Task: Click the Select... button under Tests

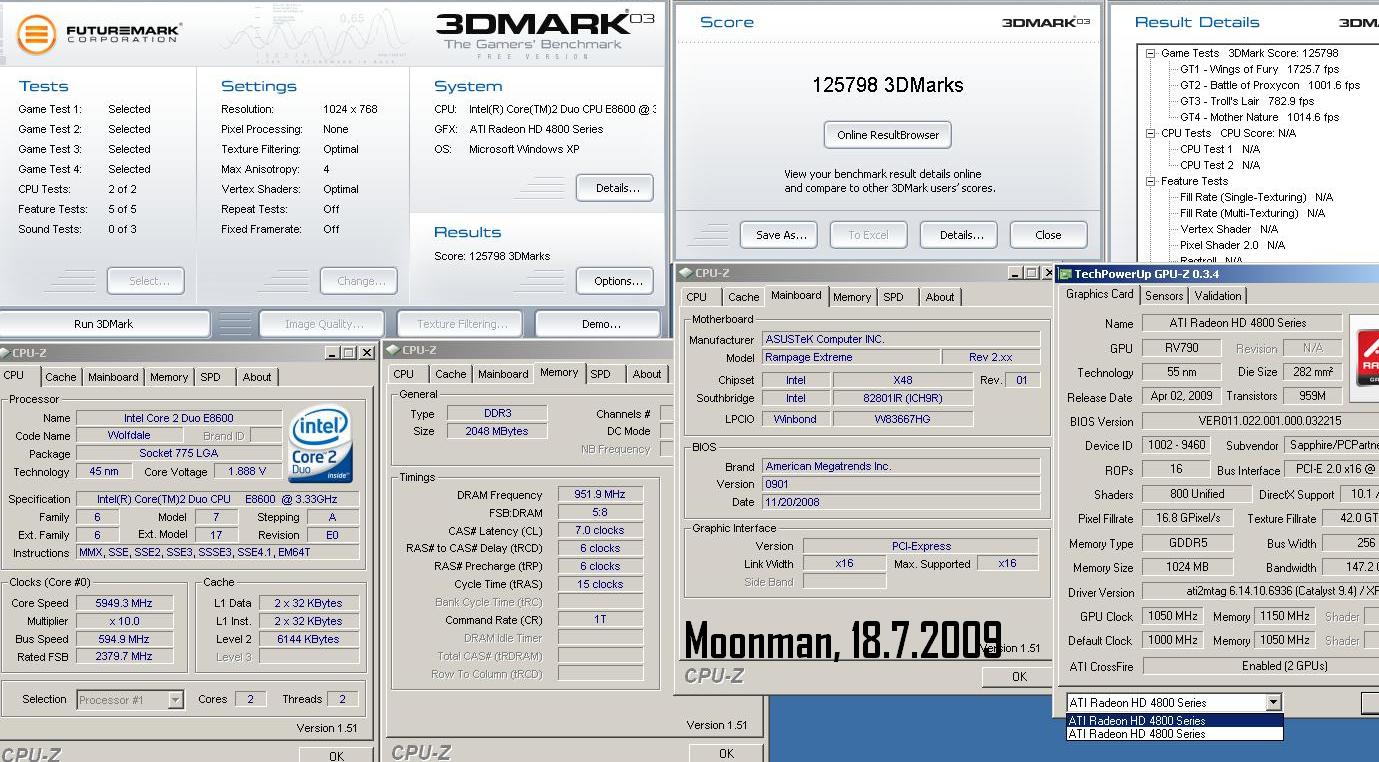Action: 146,281
